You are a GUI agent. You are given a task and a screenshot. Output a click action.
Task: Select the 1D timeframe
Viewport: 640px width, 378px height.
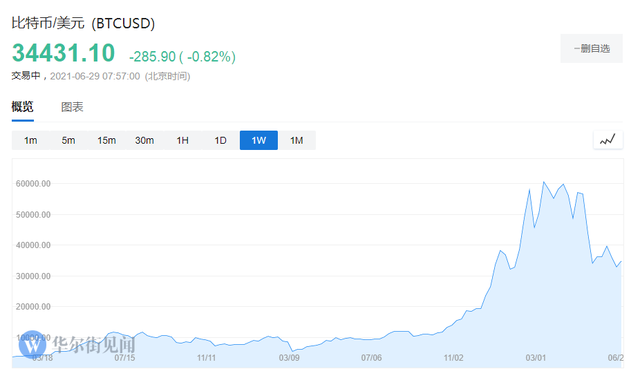(220, 140)
